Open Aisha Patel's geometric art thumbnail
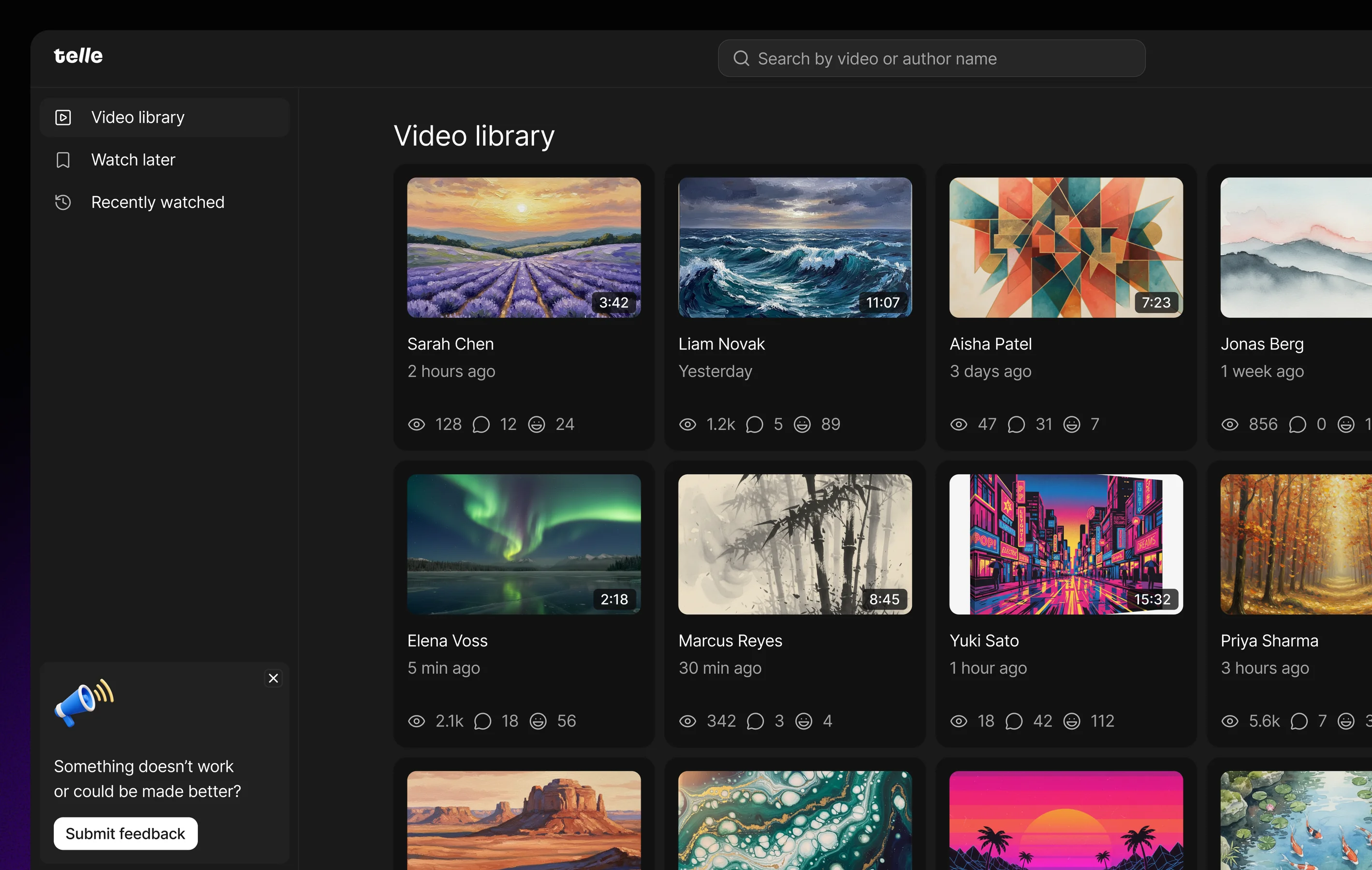This screenshot has width=1372, height=870. [x=1066, y=247]
